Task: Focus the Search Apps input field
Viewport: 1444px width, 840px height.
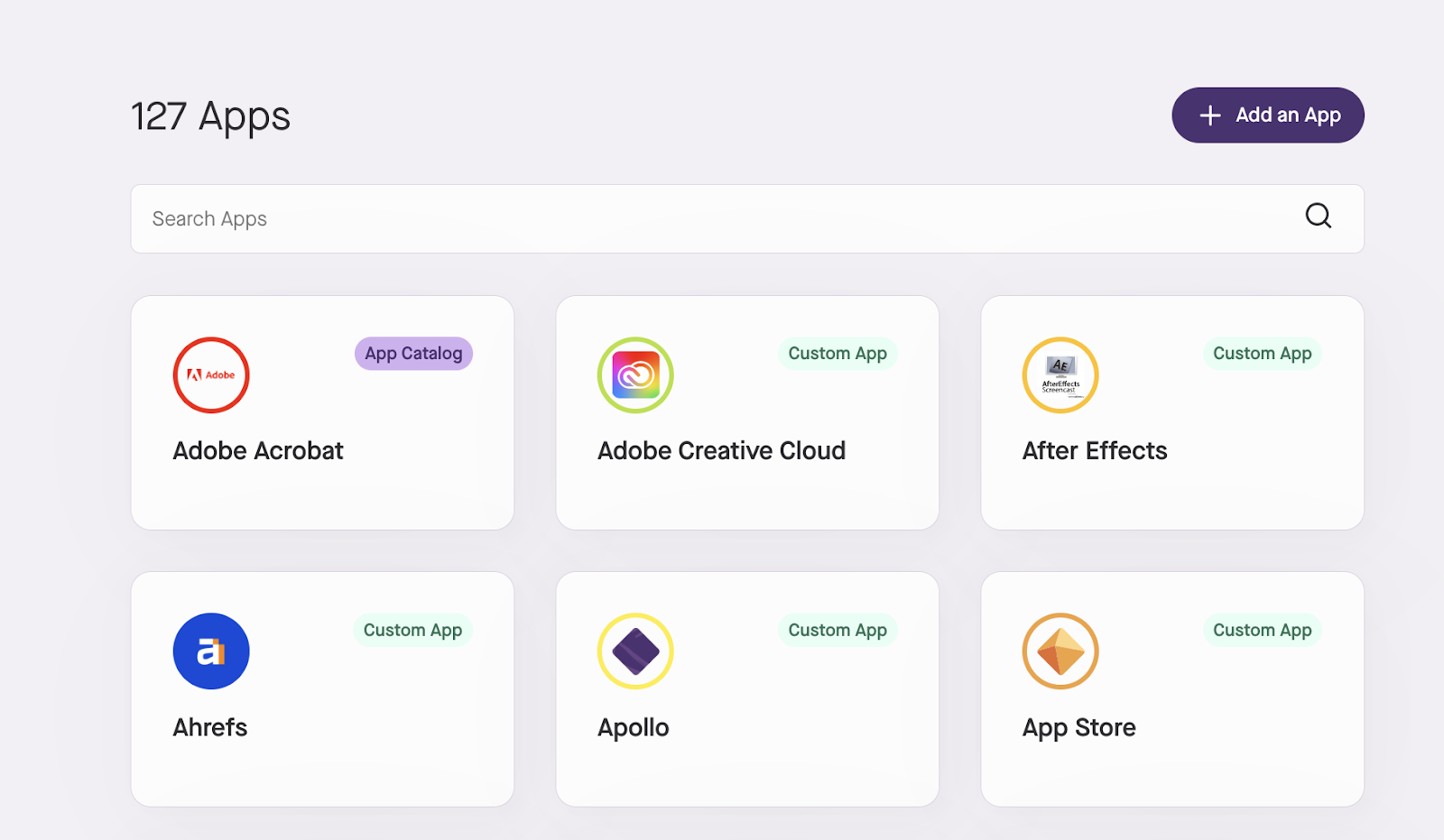Action: [x=746, y=218]
